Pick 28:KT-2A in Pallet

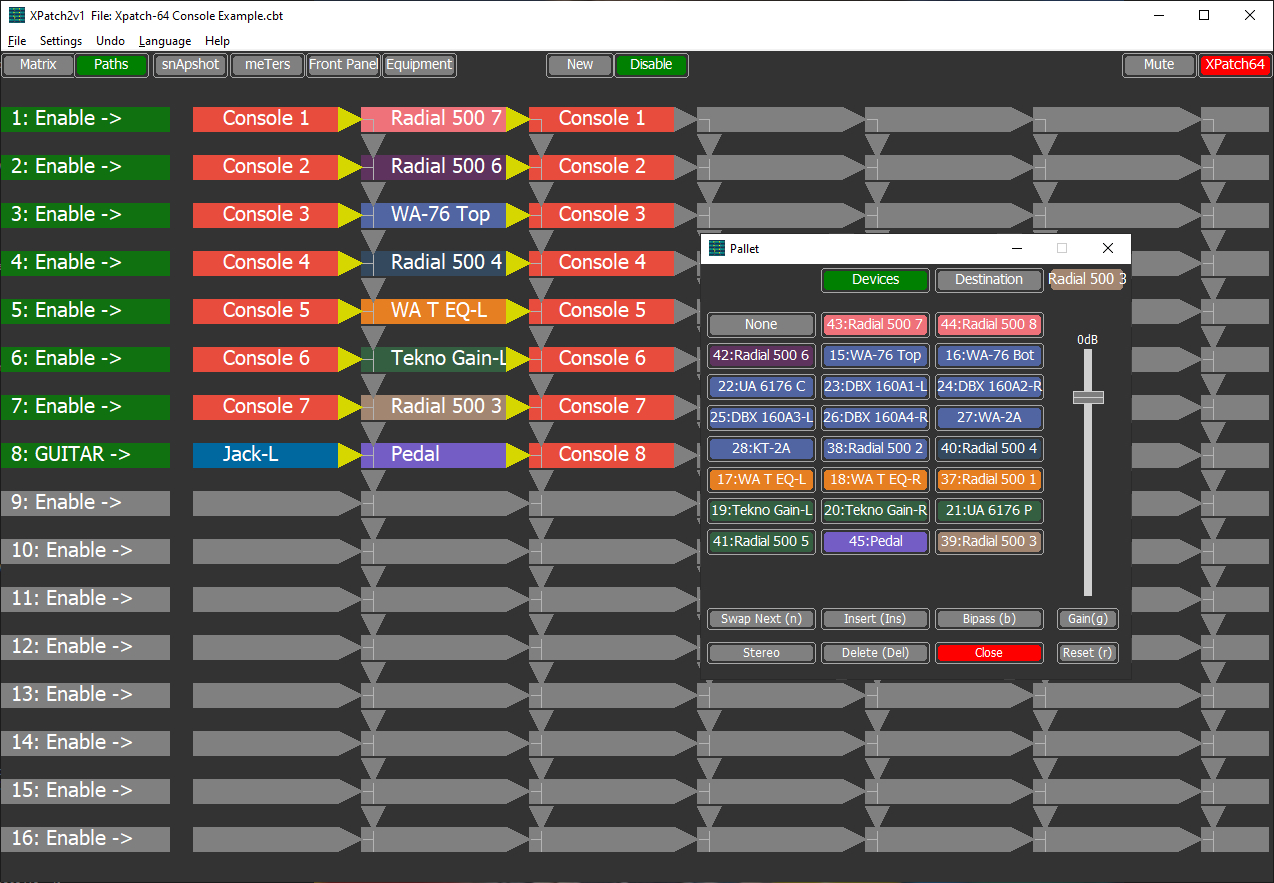point(761,449)
